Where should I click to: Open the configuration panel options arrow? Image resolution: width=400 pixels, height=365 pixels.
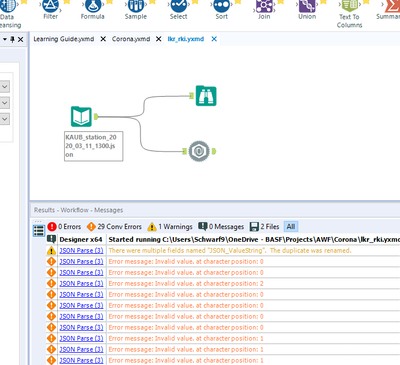pyautogui.click(x=5, y=39)
